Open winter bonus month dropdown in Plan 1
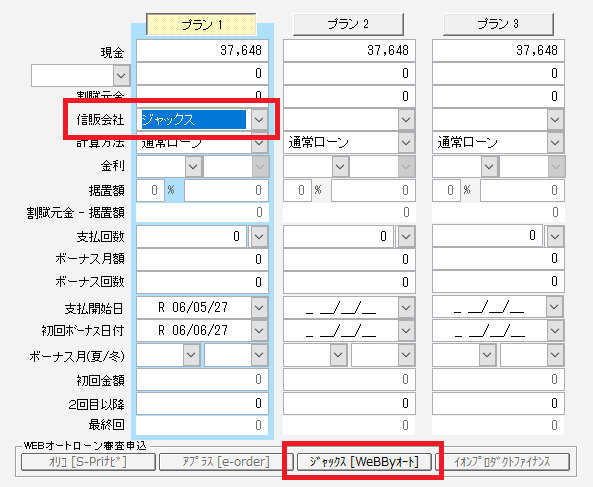The image size is (593, 487). pyautogui.click(x=259, y=355)
